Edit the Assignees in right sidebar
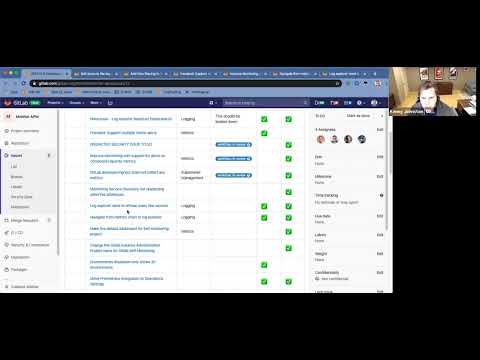This screenshot has width=480, height=360. [380, 129]
